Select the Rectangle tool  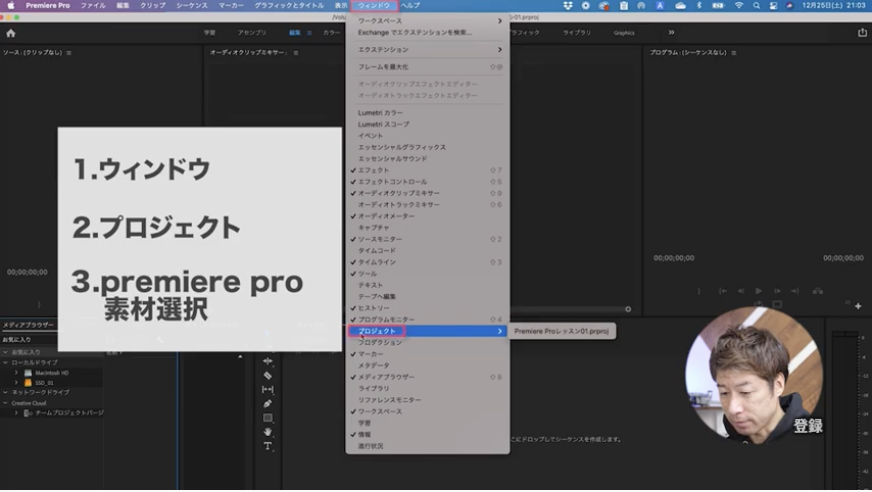click(267, 418)
